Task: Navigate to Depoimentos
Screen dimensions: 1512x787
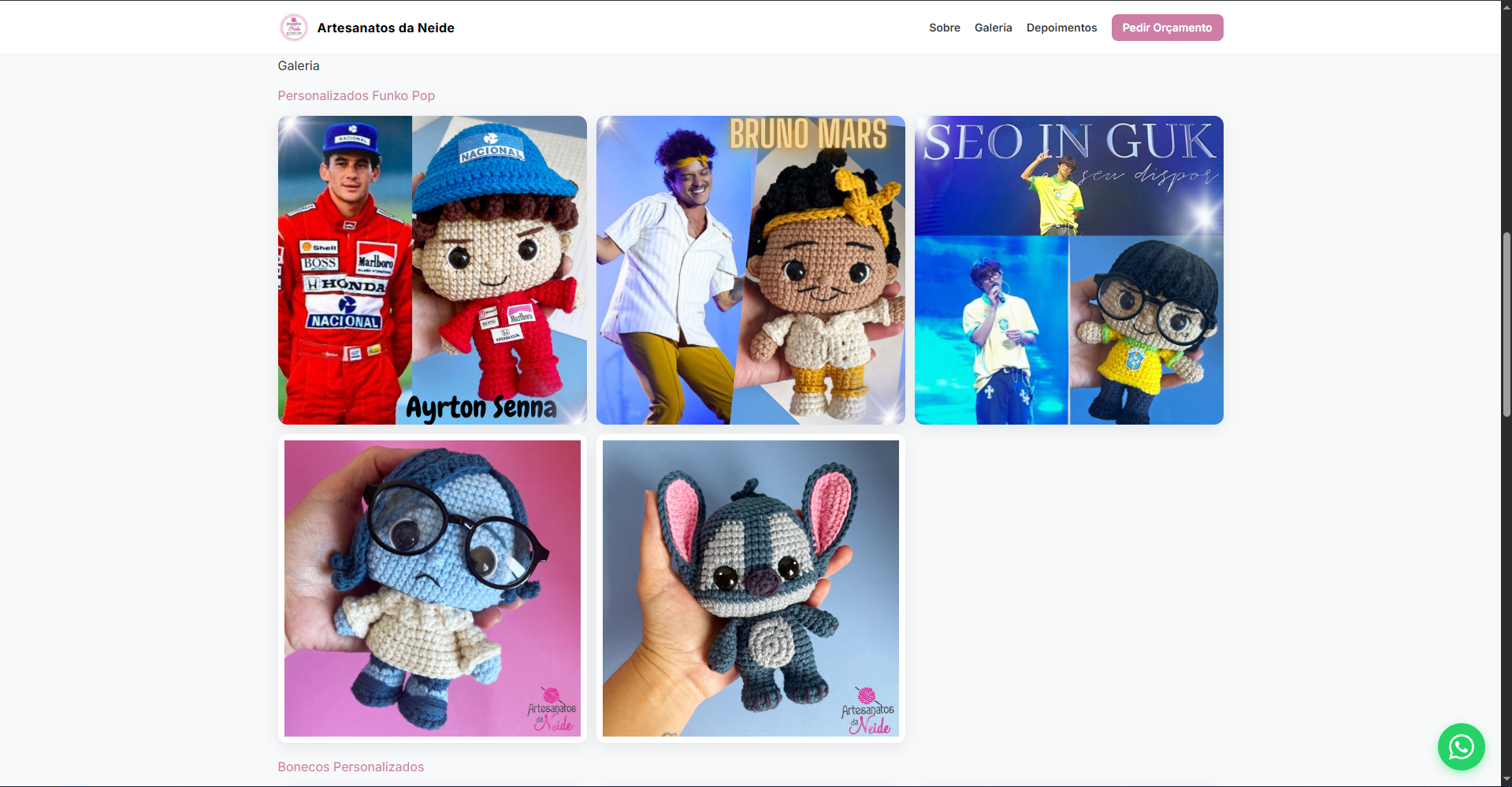Action: click(x=1061, y=28)
